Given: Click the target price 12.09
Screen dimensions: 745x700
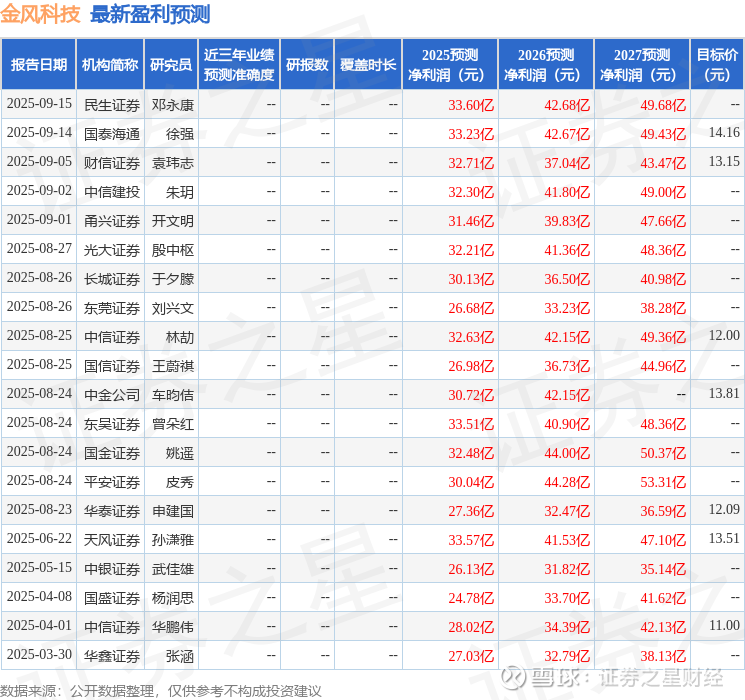Looking at the screenshot, I should 724,509.
